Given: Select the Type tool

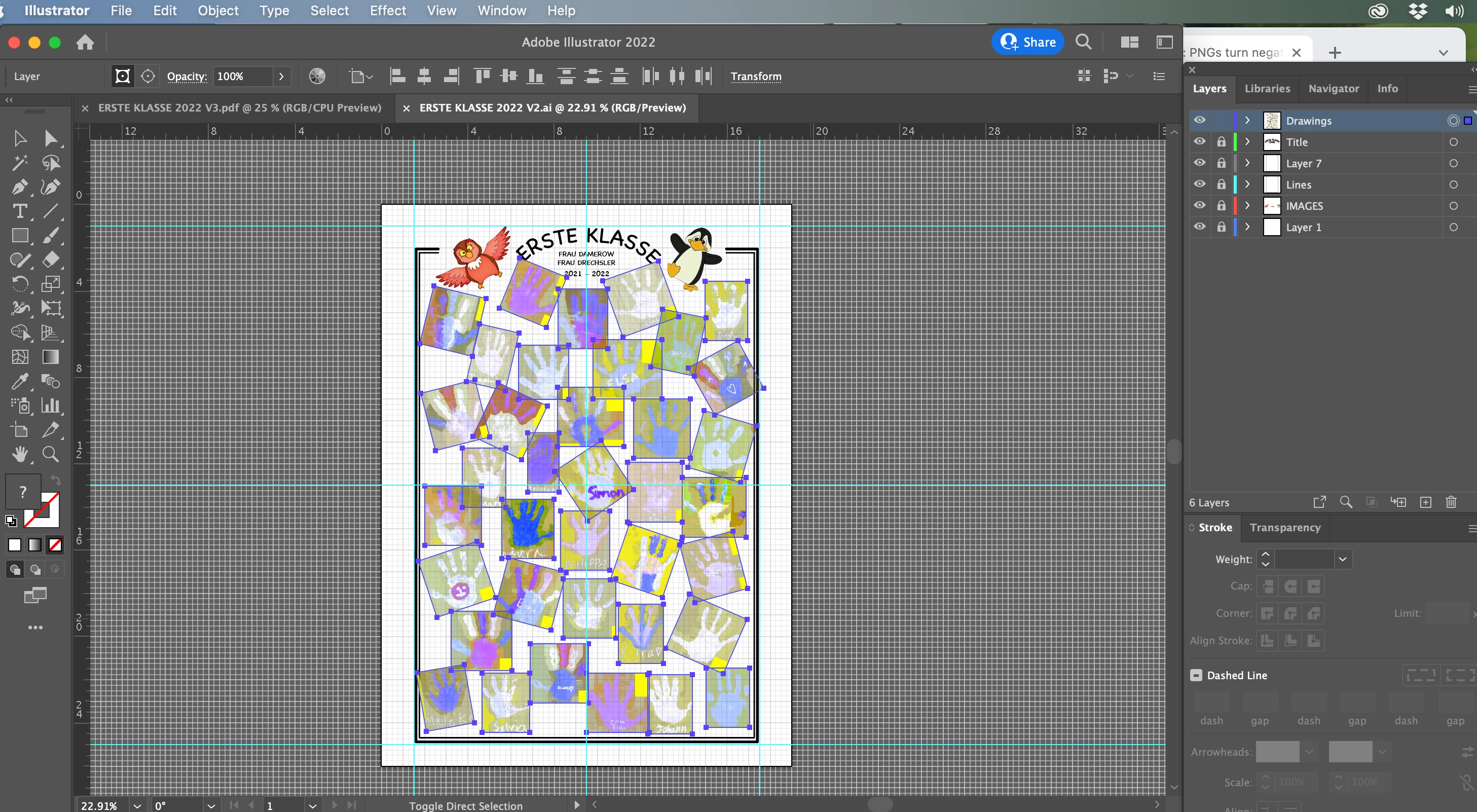Looking at the screenshot, I should click(19, 211).
